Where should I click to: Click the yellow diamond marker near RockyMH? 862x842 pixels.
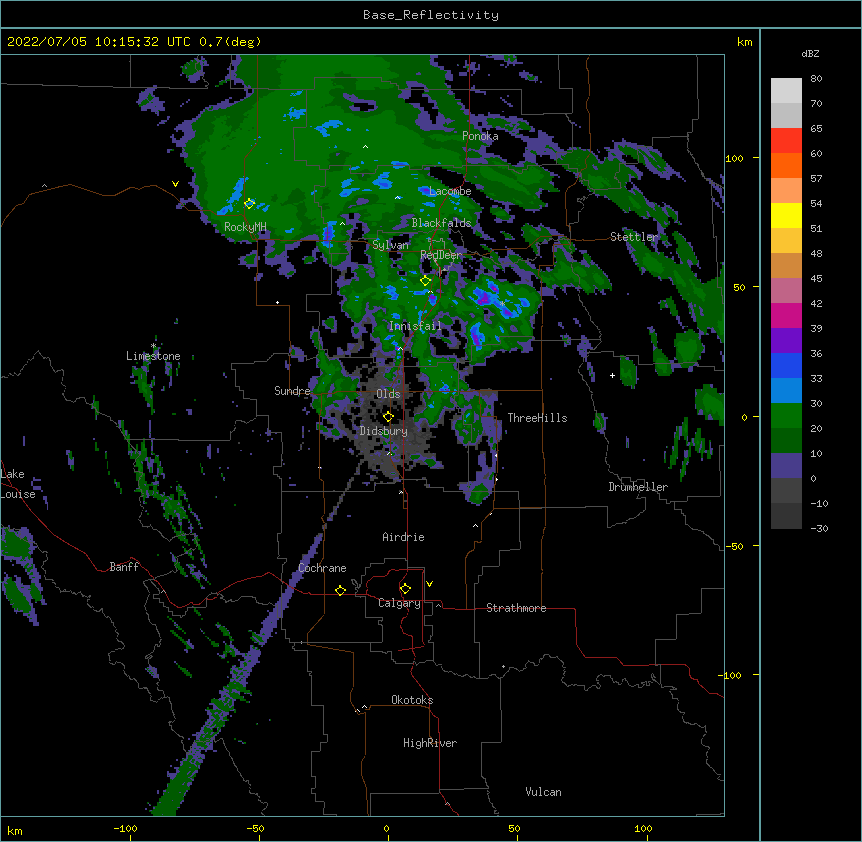(x=250, y=203)
